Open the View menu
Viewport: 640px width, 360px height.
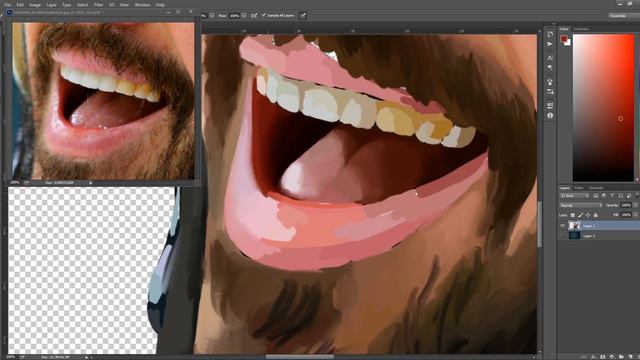tap(124, 5)
